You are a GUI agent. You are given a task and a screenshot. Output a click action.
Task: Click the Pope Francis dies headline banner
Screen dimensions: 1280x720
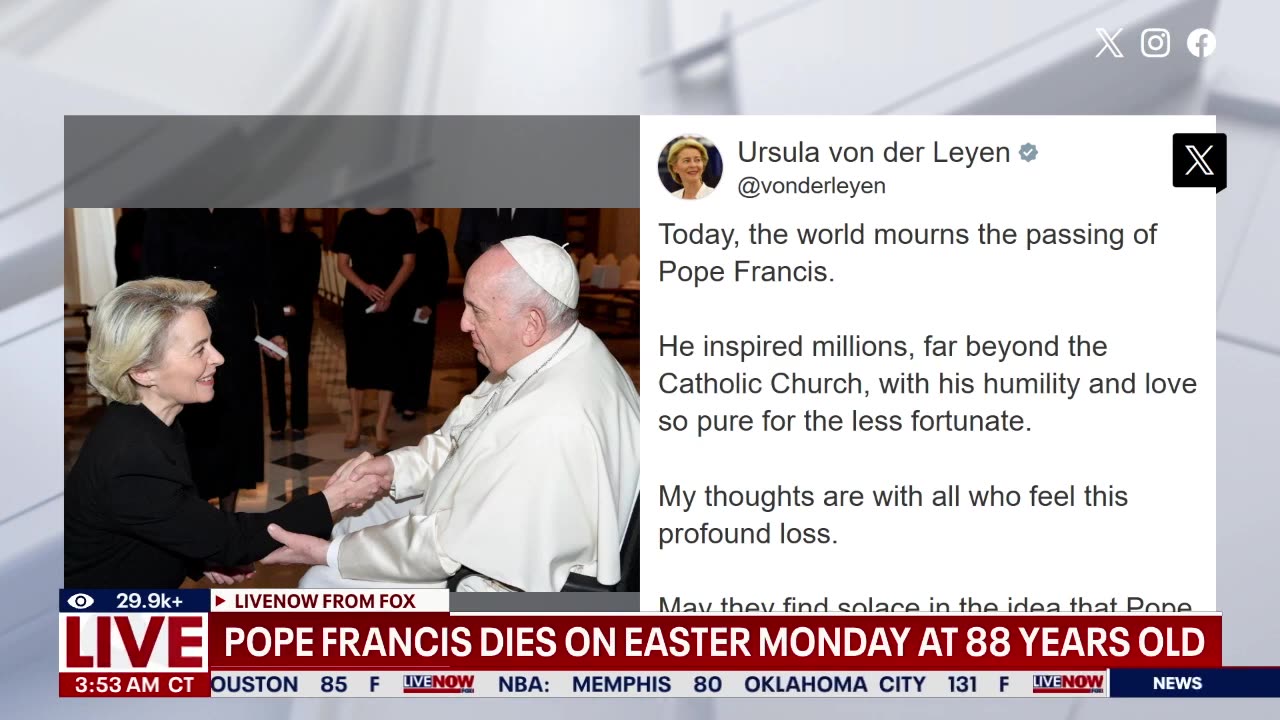click(715, 642)
